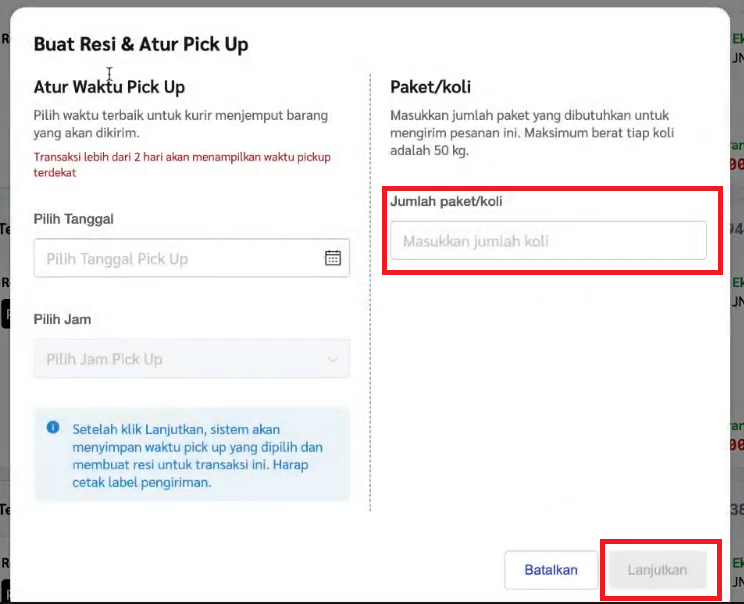Click the Maksimum berat tiap koli description
Image resolution: width=744 pixels, height=604 pixels.
point(532,133)
